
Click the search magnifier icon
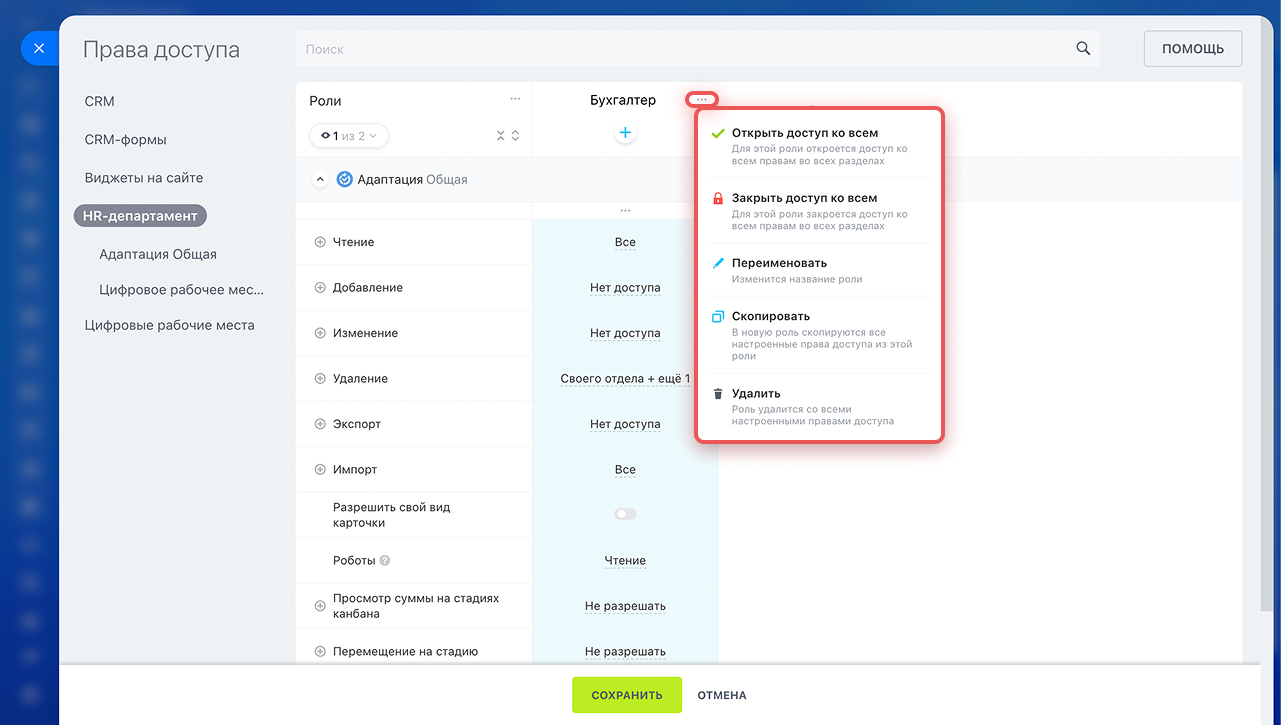[x=1082, y=49]
